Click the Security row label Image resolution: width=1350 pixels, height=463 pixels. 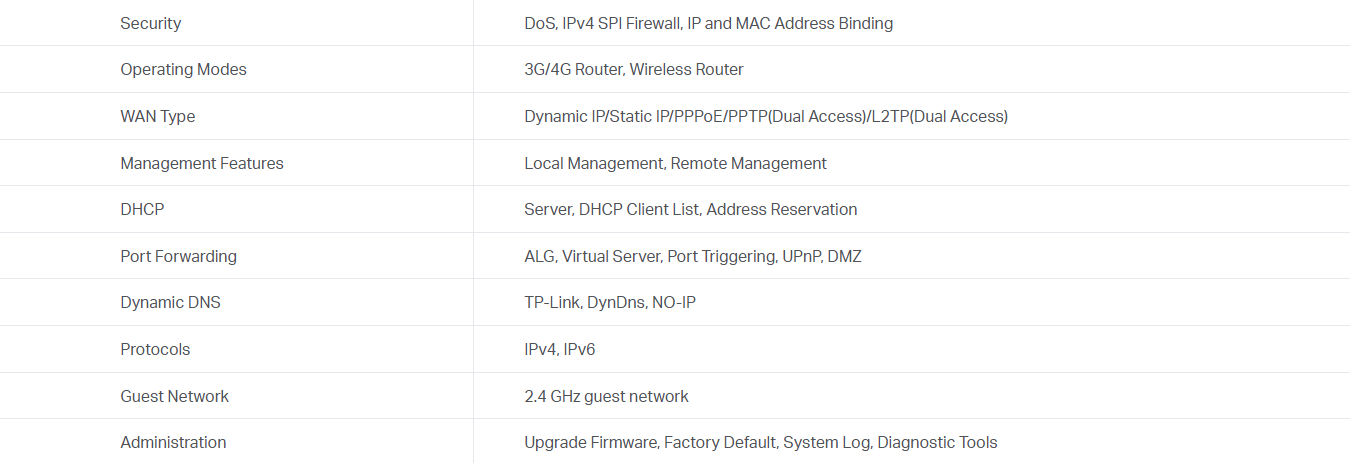pos(151,23)
